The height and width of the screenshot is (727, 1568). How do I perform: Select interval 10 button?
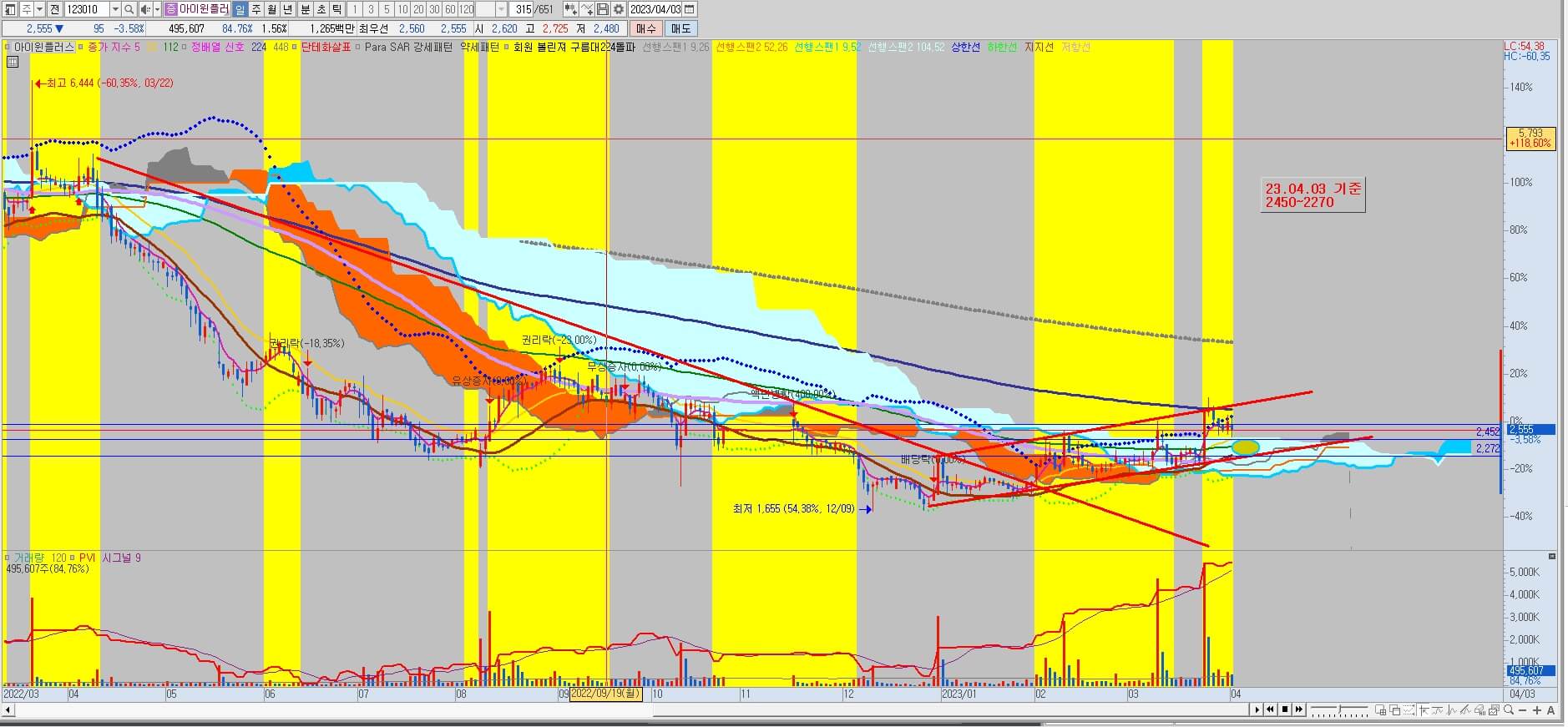402,9
